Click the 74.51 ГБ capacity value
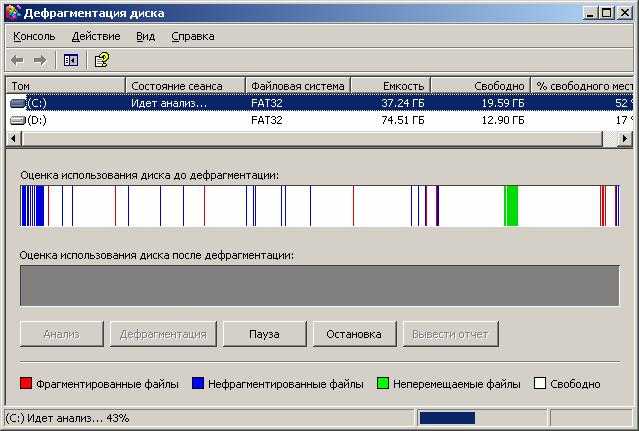 click(403, 120)
